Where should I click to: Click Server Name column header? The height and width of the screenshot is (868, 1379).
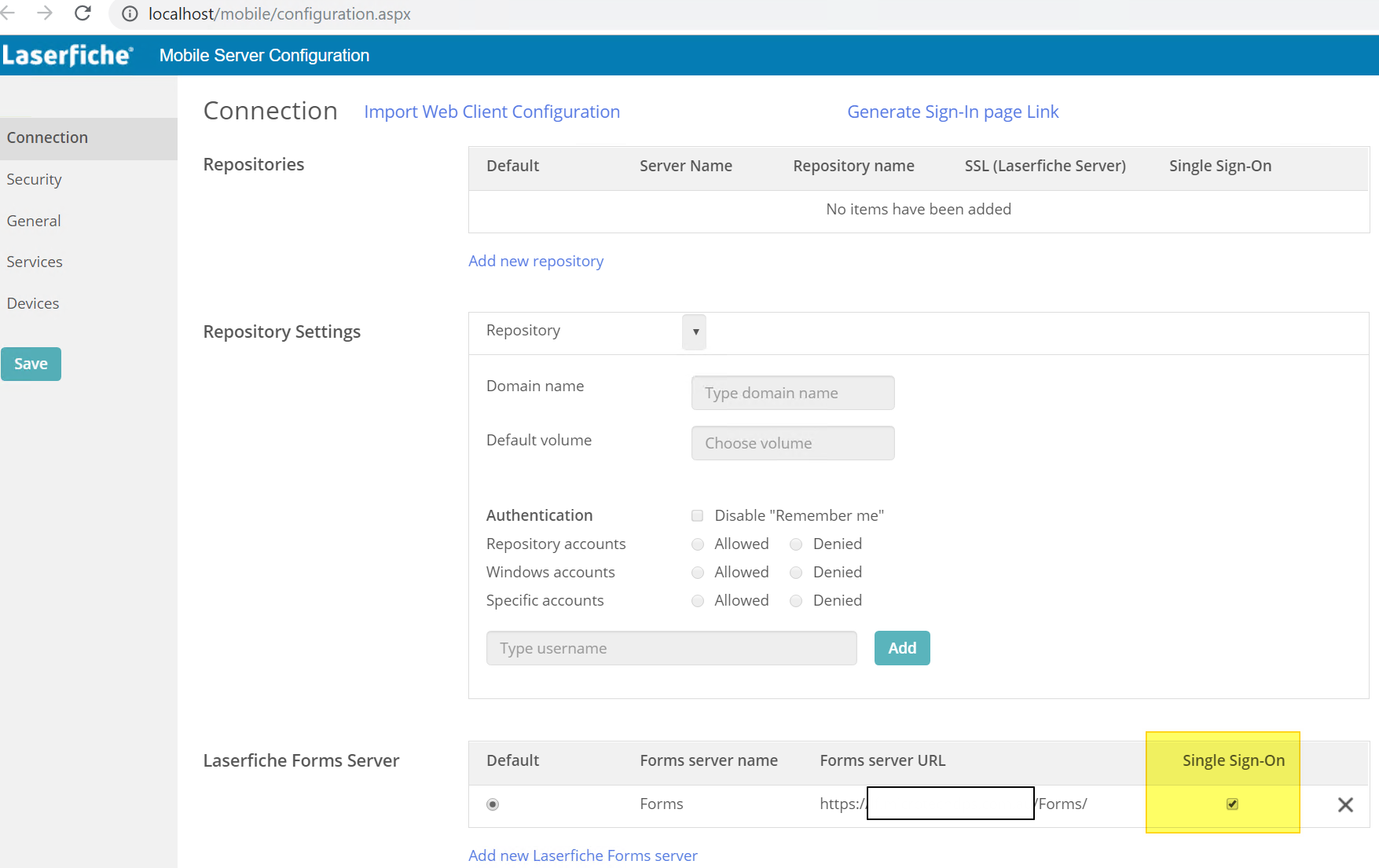(686, 166)
